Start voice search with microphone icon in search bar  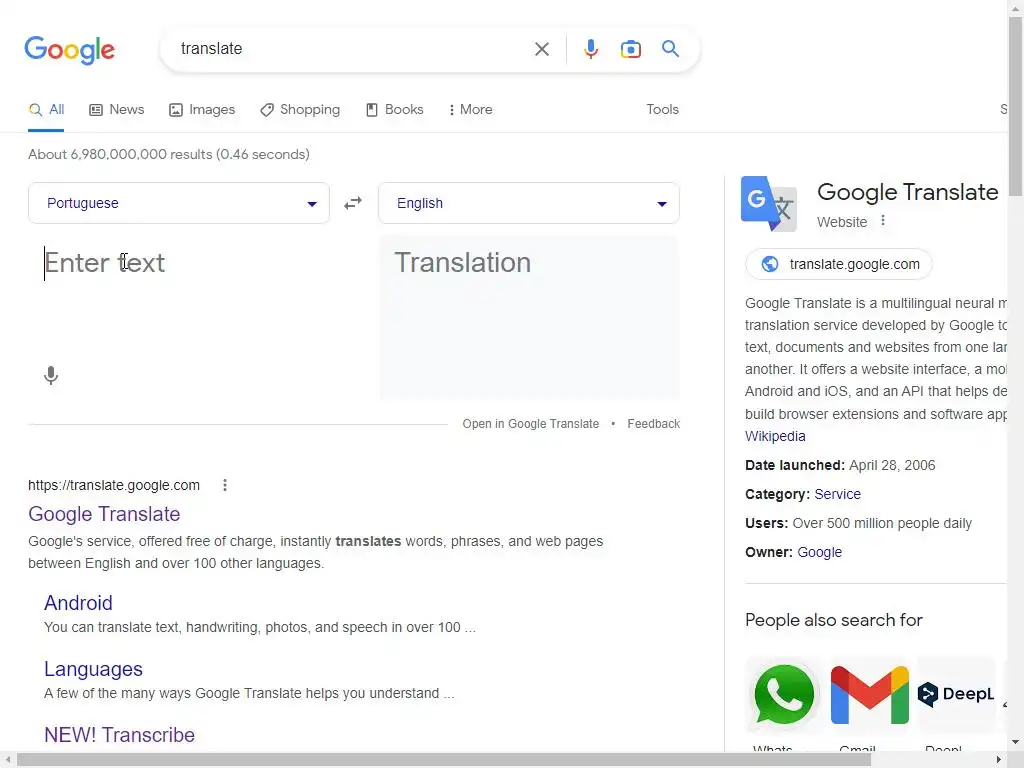click(x=590, y=49)
